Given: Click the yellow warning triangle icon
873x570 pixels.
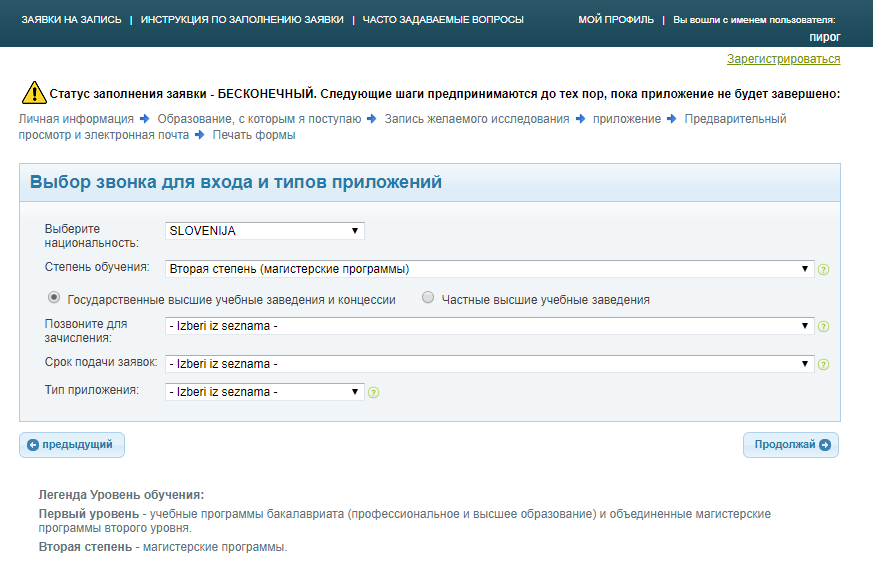Looking at the screenshot, I should [34, 92].
